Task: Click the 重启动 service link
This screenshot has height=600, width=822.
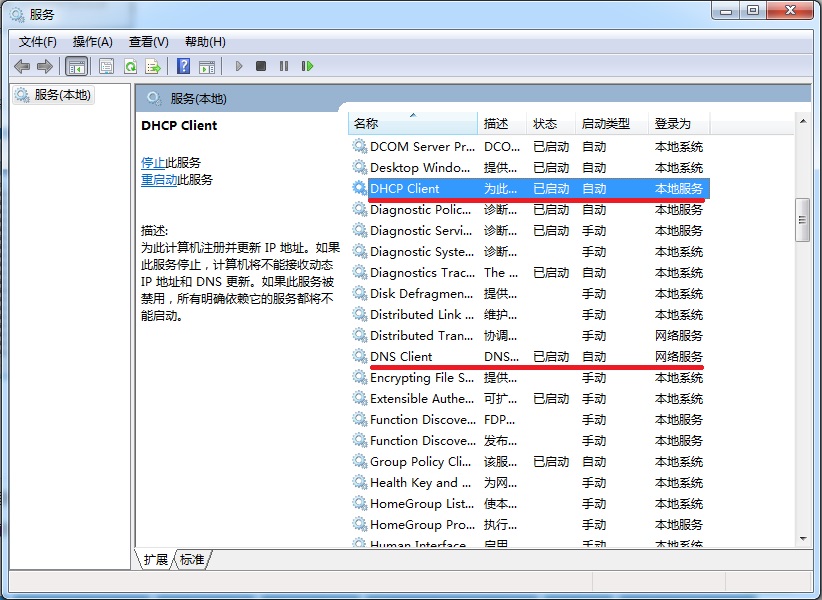Action: pyautogui.click(x=159, y=180)
